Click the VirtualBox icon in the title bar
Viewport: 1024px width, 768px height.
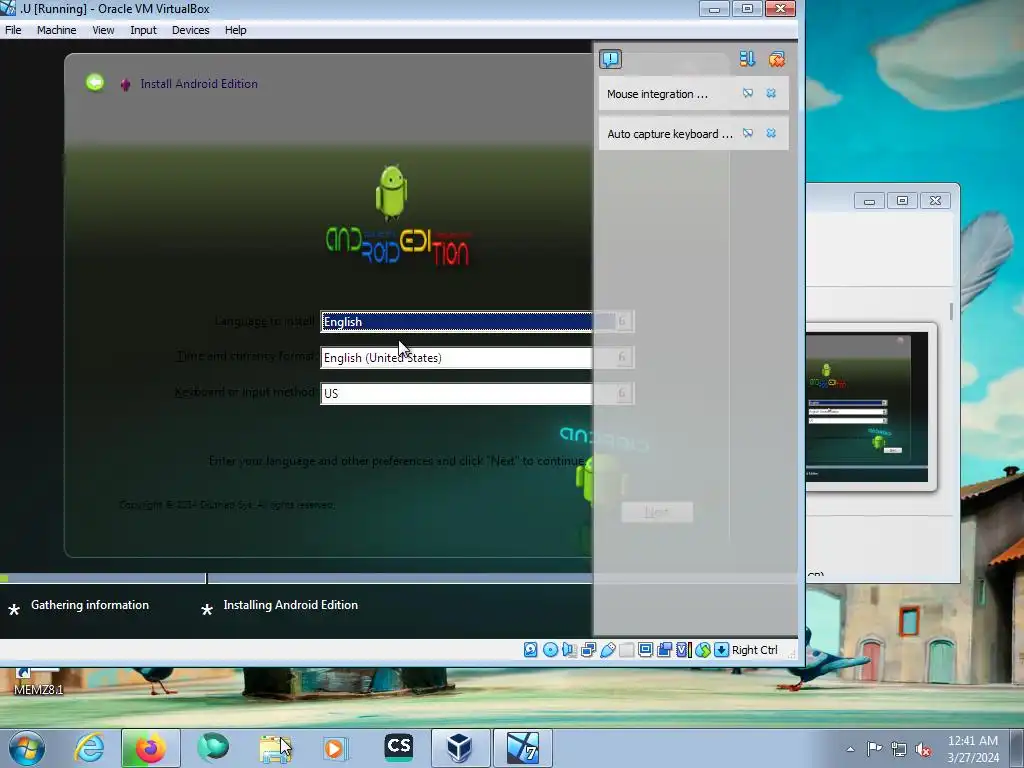point(7,8)
